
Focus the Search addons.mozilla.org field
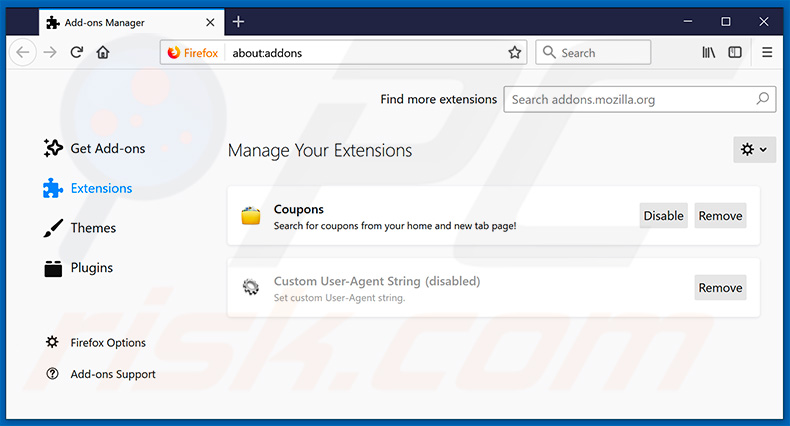pyautogui.click(x=628, y=99)
